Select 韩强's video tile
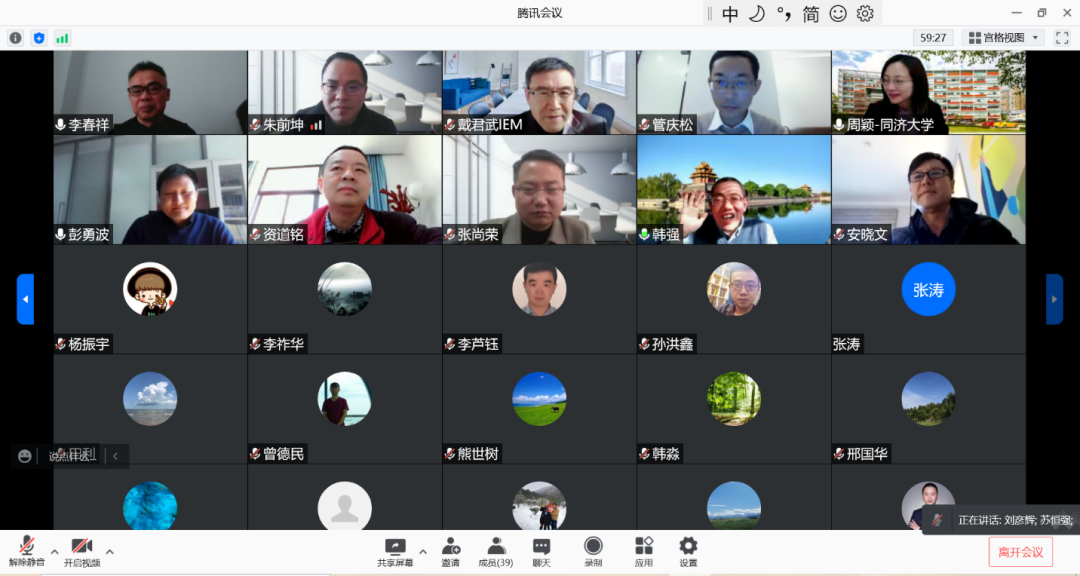This screenshot has height=576, width=1080. click(x=733, y=190)
